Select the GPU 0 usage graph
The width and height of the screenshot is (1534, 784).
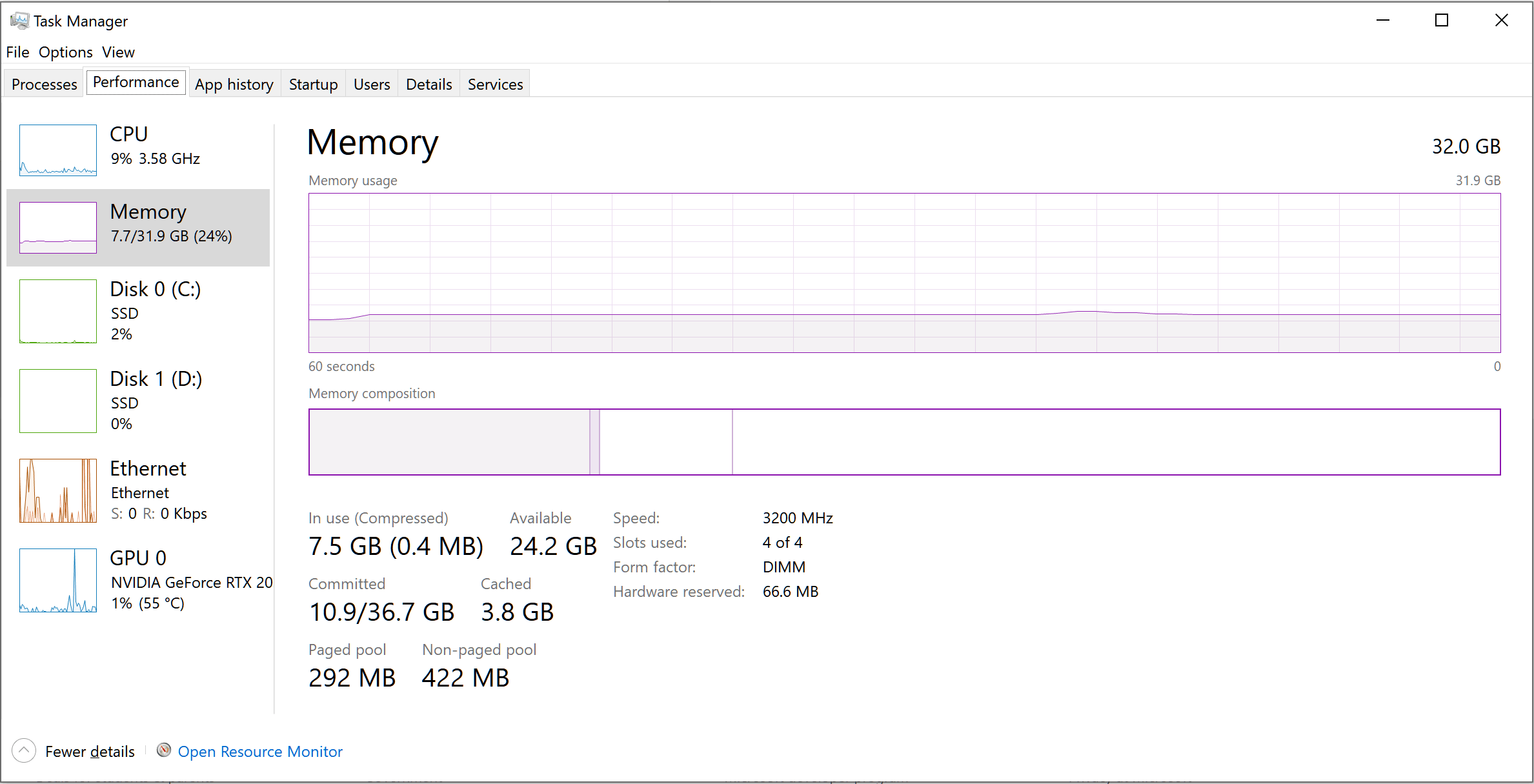tap(58, 580)
